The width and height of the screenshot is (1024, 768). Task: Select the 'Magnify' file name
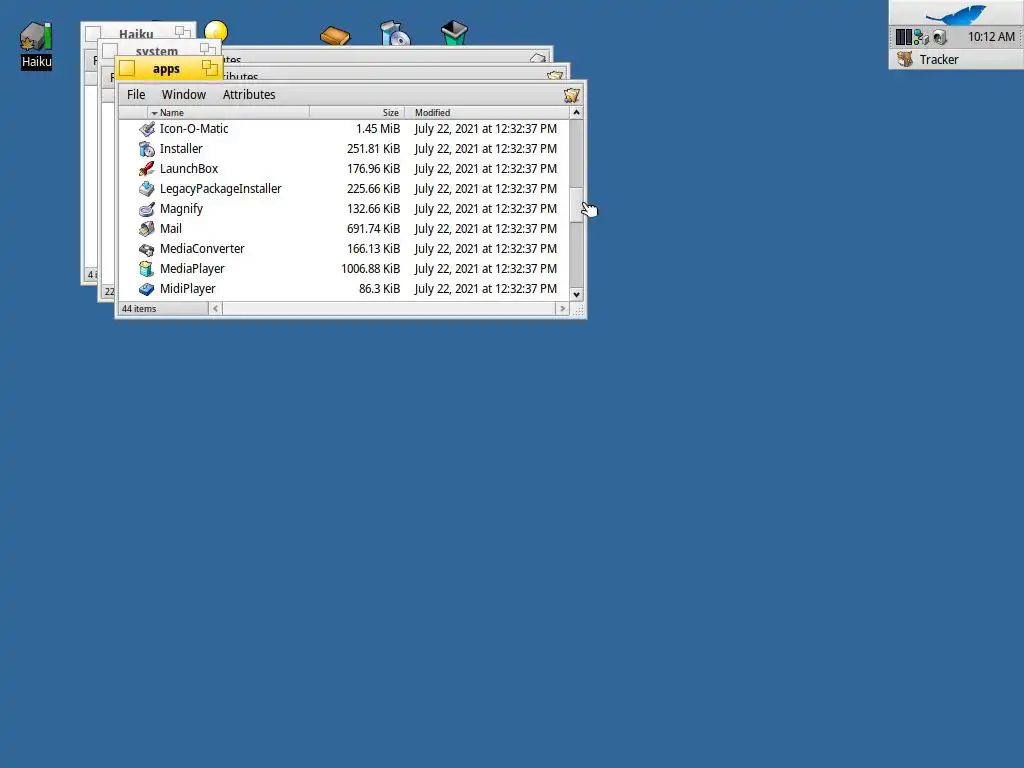pyautogui.click(x=181, y=209)
